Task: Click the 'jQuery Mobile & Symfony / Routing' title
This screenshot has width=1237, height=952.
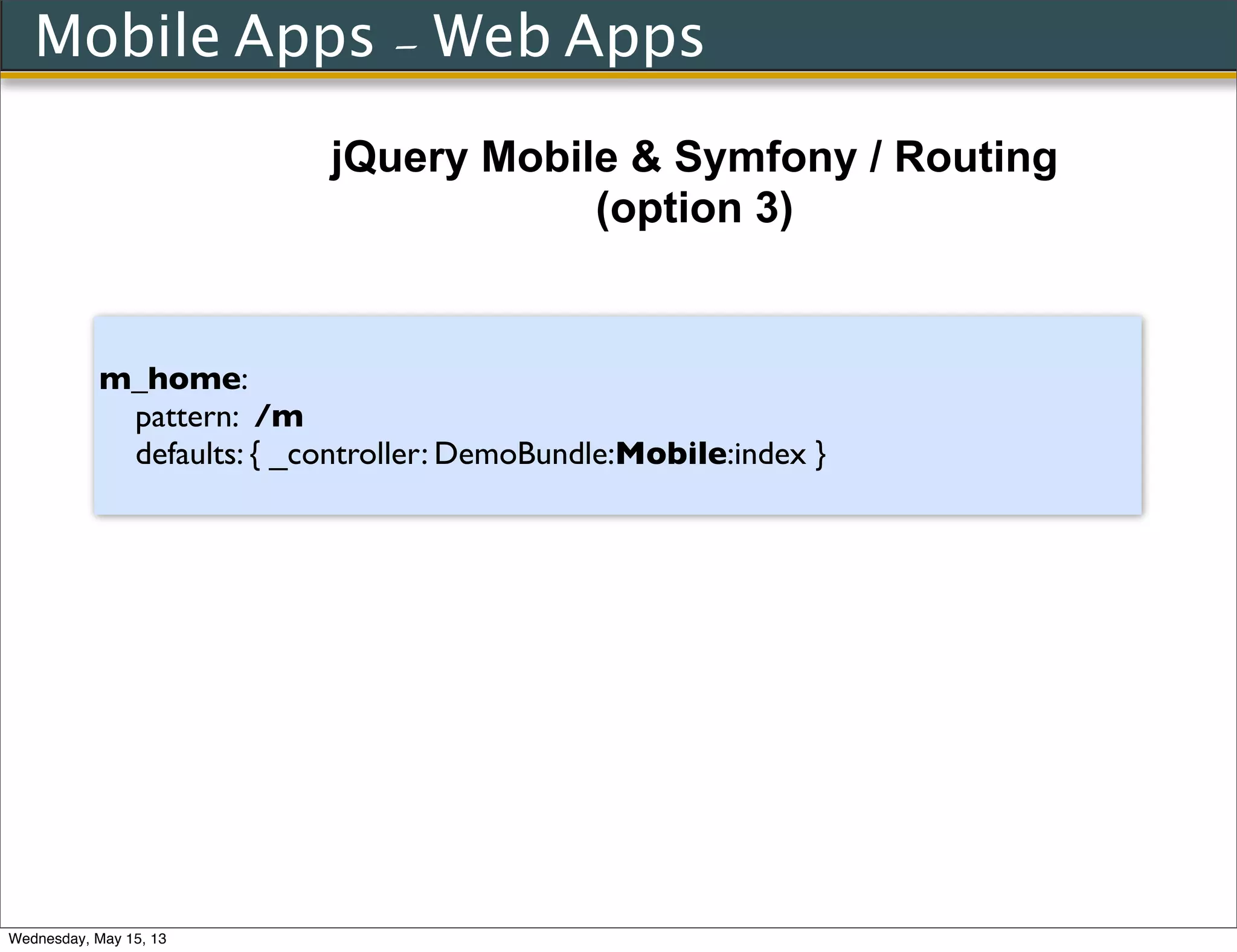Action: [693, 157]
